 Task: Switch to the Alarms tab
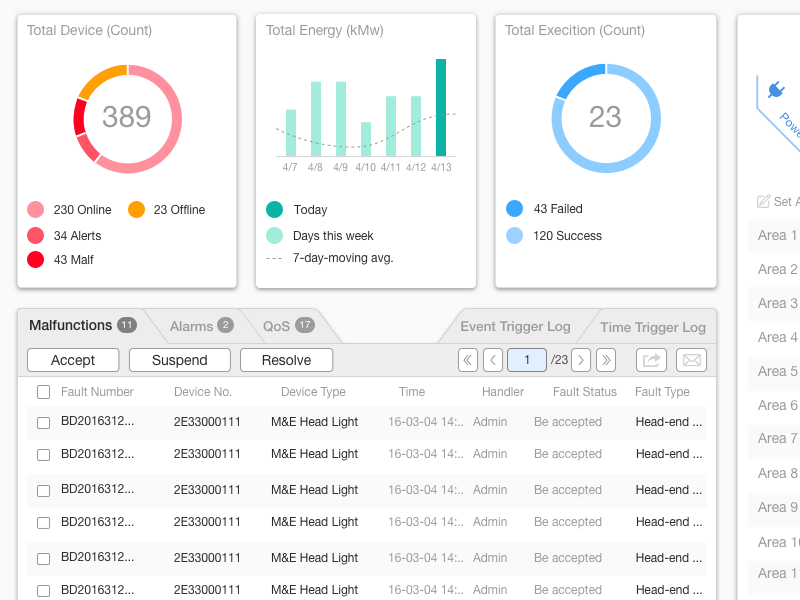(202, 326)
